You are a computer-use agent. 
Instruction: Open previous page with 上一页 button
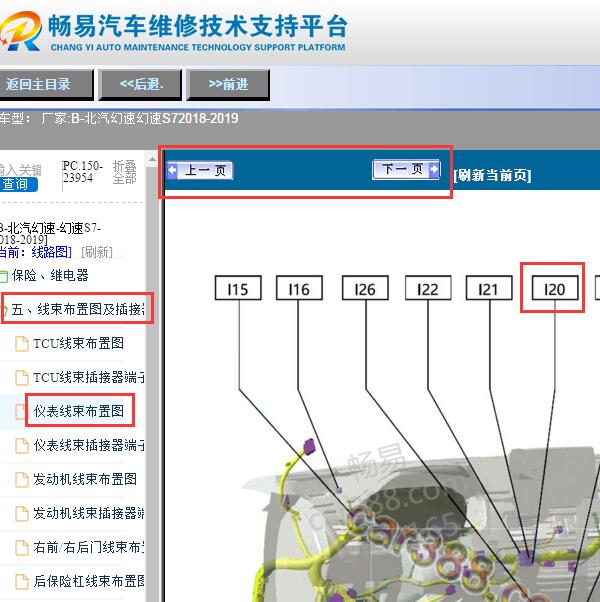(x=200, y=170)
